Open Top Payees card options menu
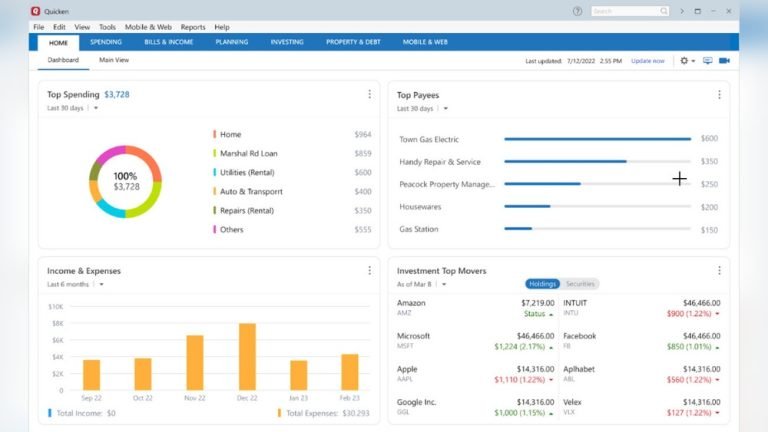Image resolution: width=768 pixels, height=432 pixels. 719,95
